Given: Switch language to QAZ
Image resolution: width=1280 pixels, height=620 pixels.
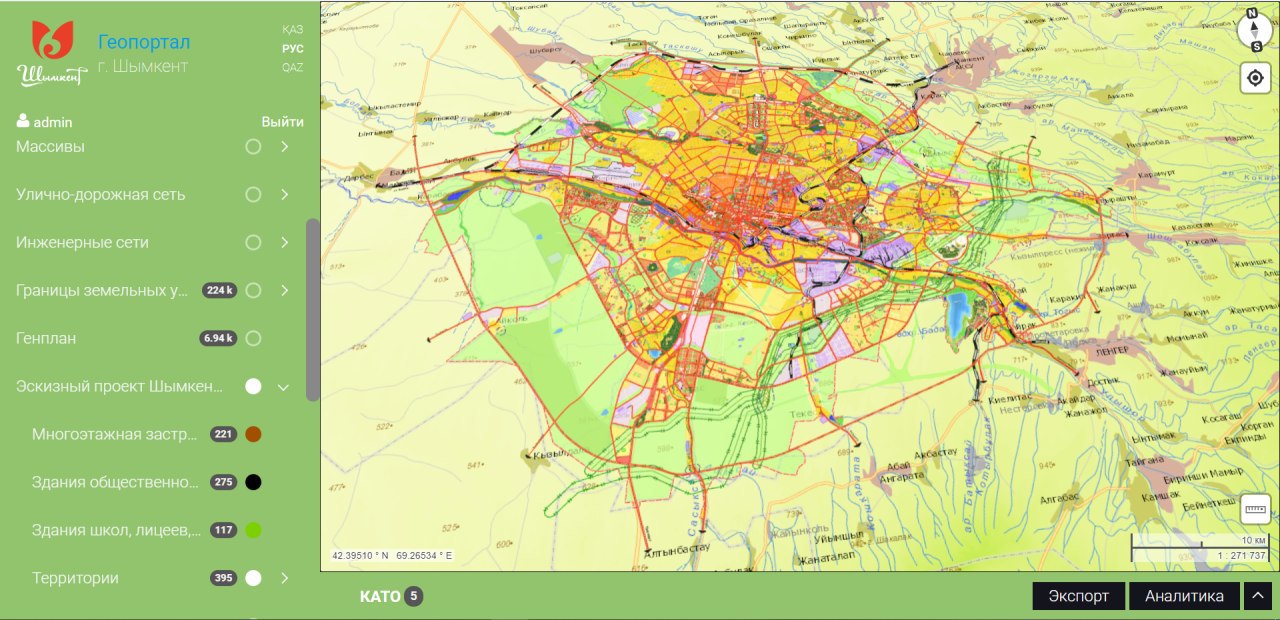Looking at the screenshot, I should (x=292, y=68).
